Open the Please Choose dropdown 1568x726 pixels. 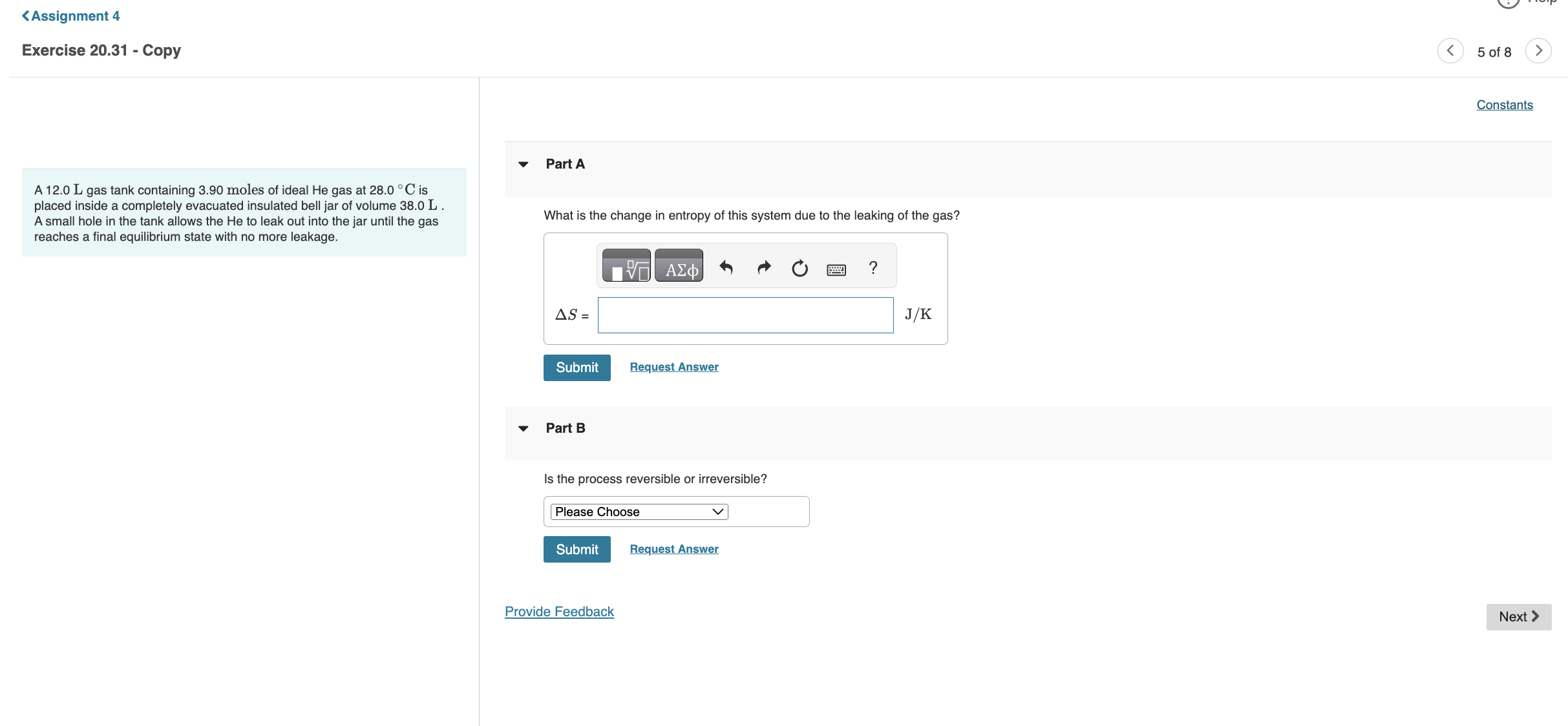point(639,512)
